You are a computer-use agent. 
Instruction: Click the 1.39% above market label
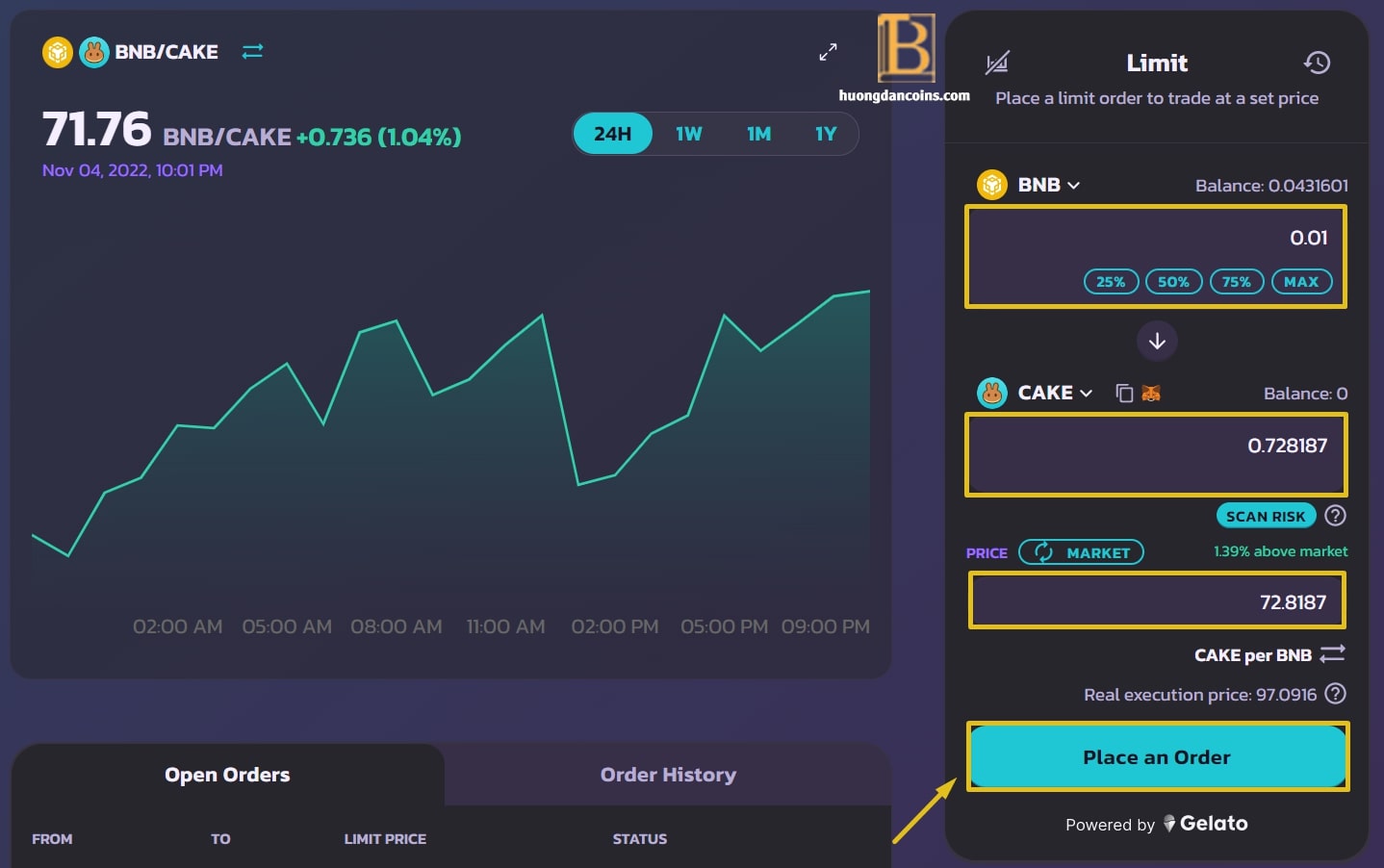point(1280,551)
